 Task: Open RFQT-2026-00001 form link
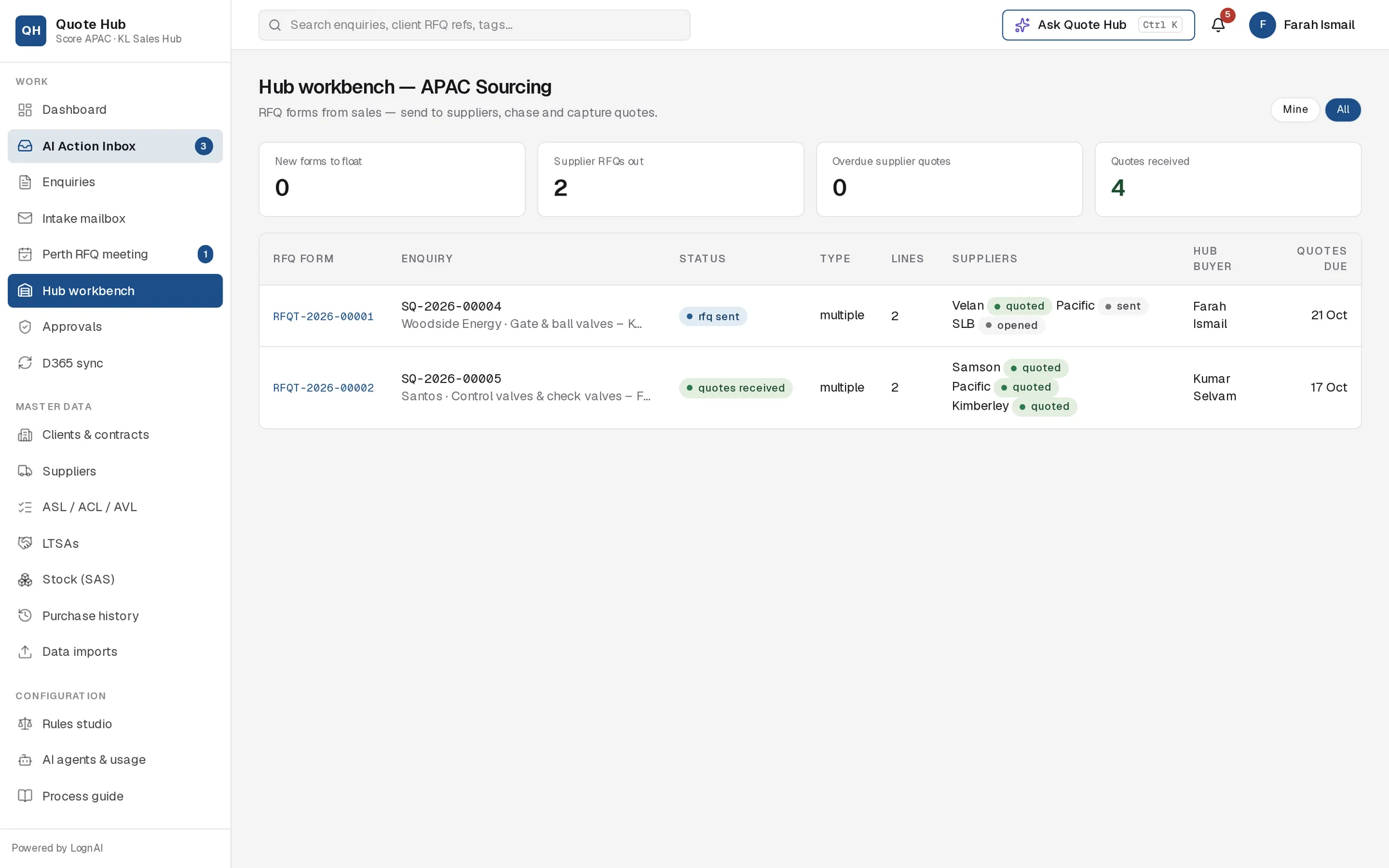point(323,316)
